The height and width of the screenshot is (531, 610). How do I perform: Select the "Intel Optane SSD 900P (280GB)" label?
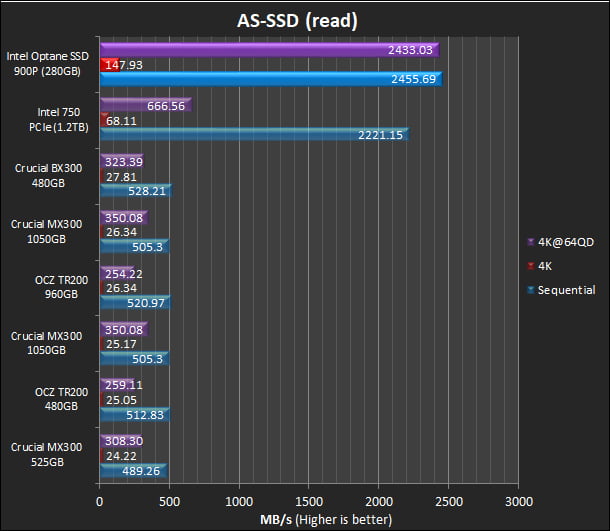click(x=47, y=64)
